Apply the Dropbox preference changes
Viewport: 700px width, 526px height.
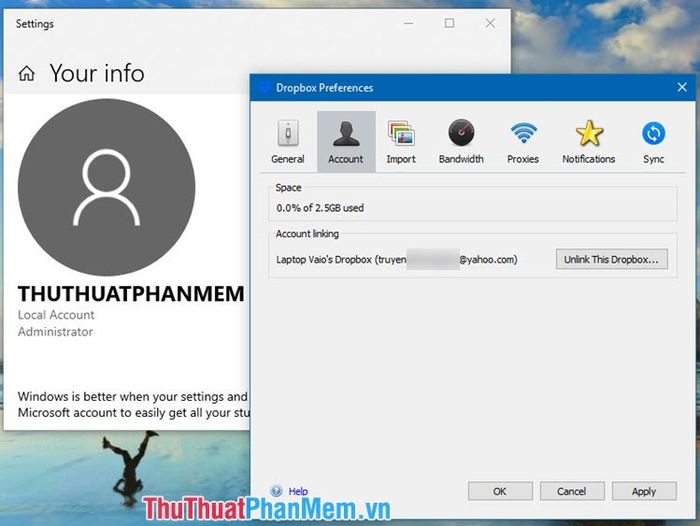pos(644,491)
